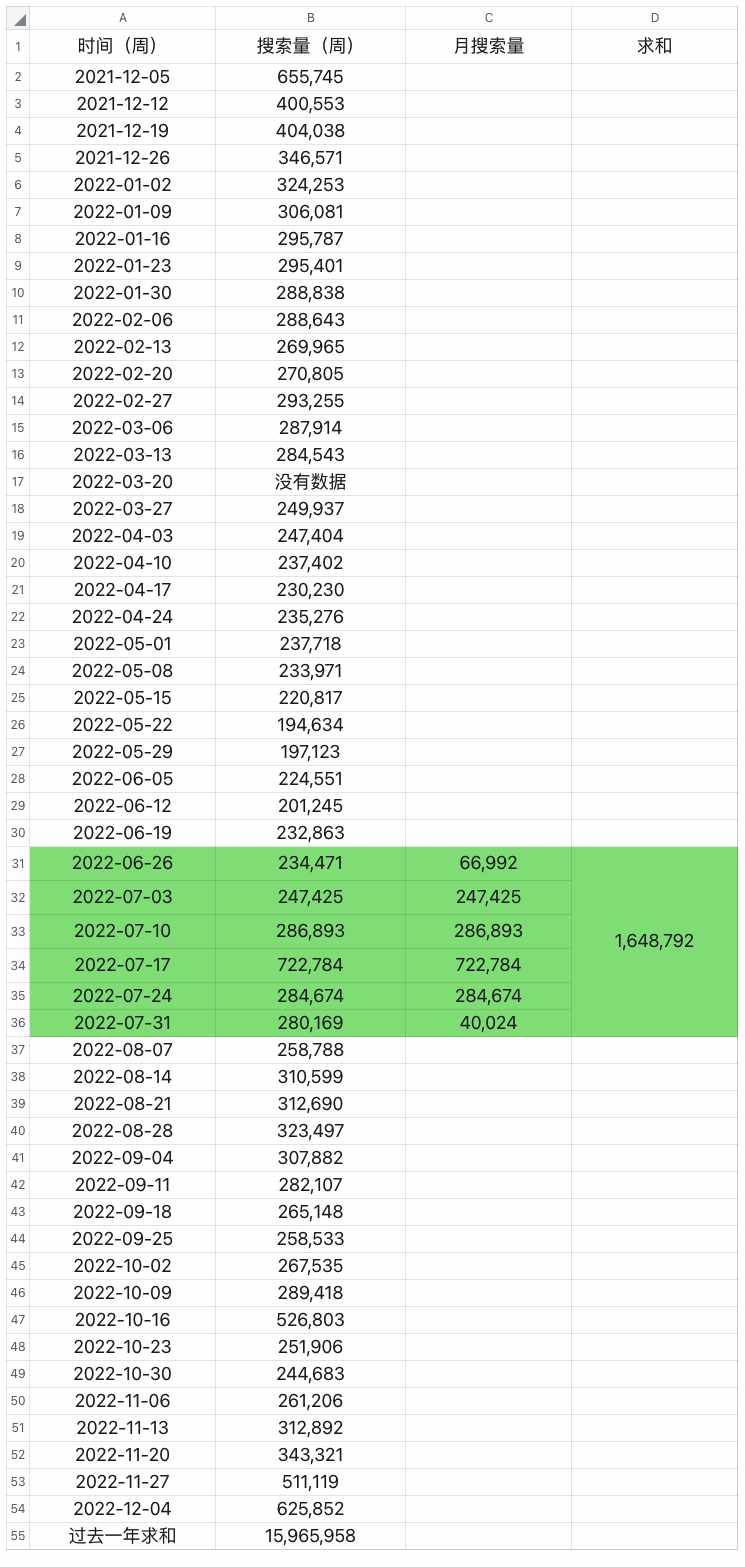Click the 过去一年求和 label cell
The height and width of the screenshot is (1567, 745).
[123, 1536]
